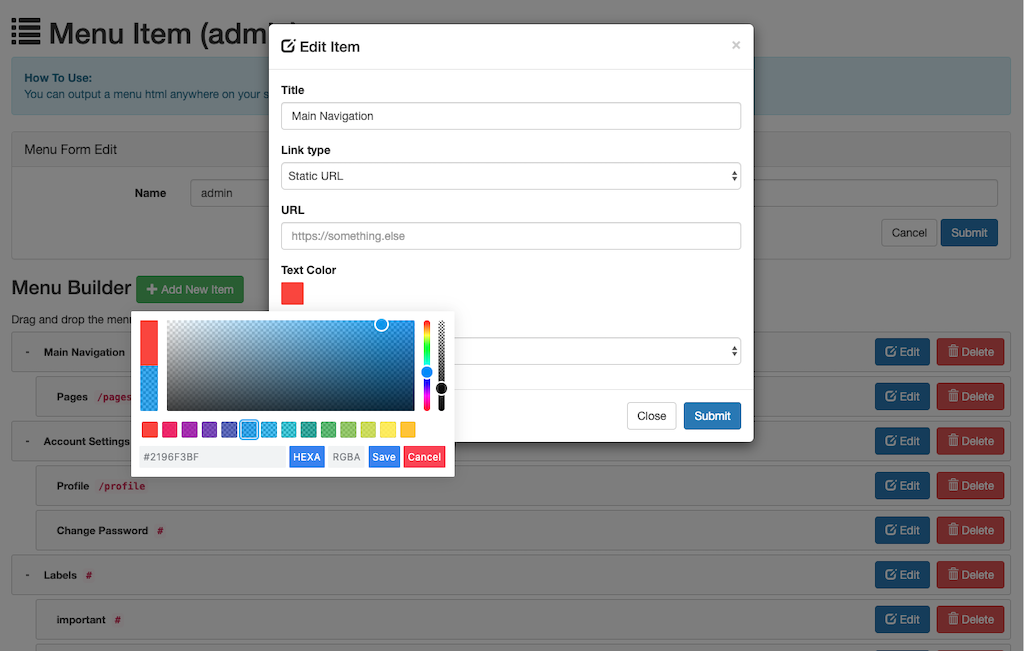
Task: Cancel the color picker
Action: coord(424,457)
